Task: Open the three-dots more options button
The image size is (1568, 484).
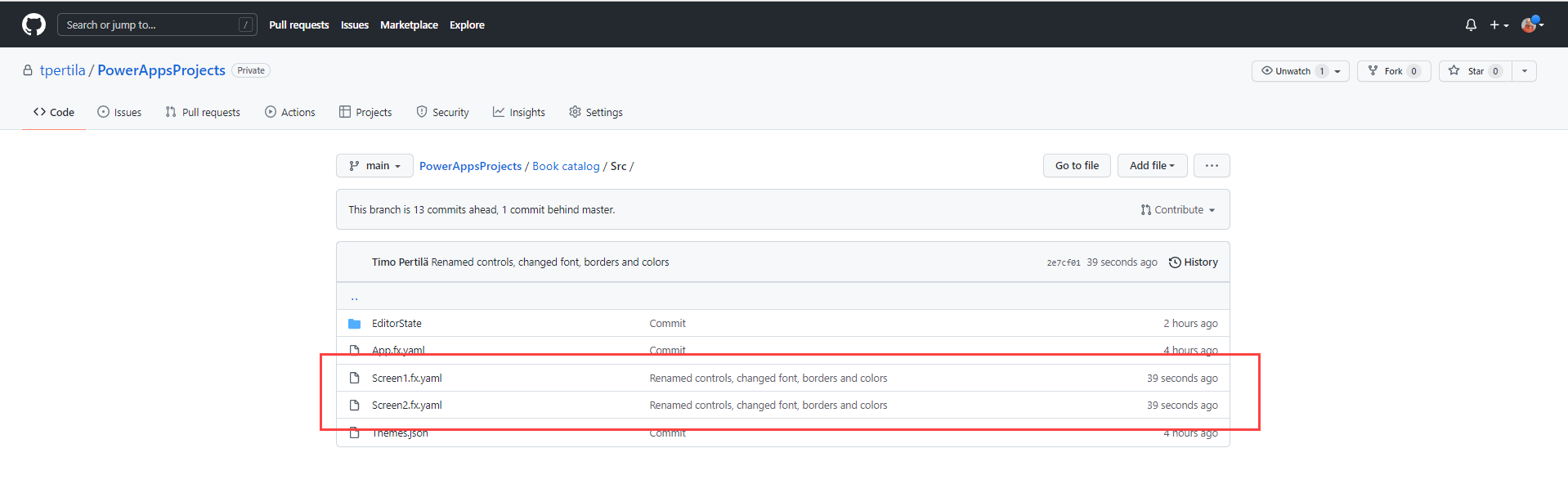Action: (1211, 166)
